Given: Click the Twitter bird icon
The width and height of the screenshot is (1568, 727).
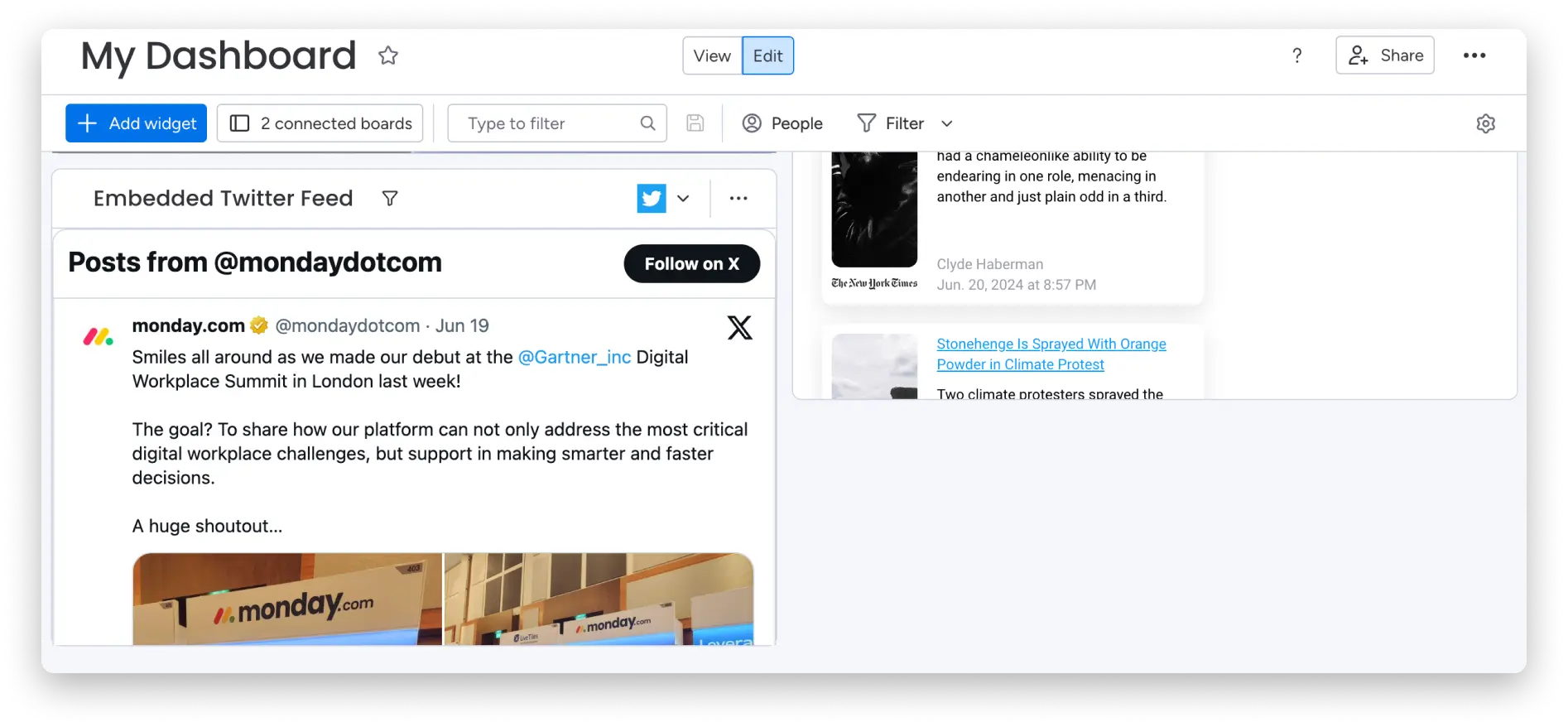Looking at the screenshot, I should point(652,199).
